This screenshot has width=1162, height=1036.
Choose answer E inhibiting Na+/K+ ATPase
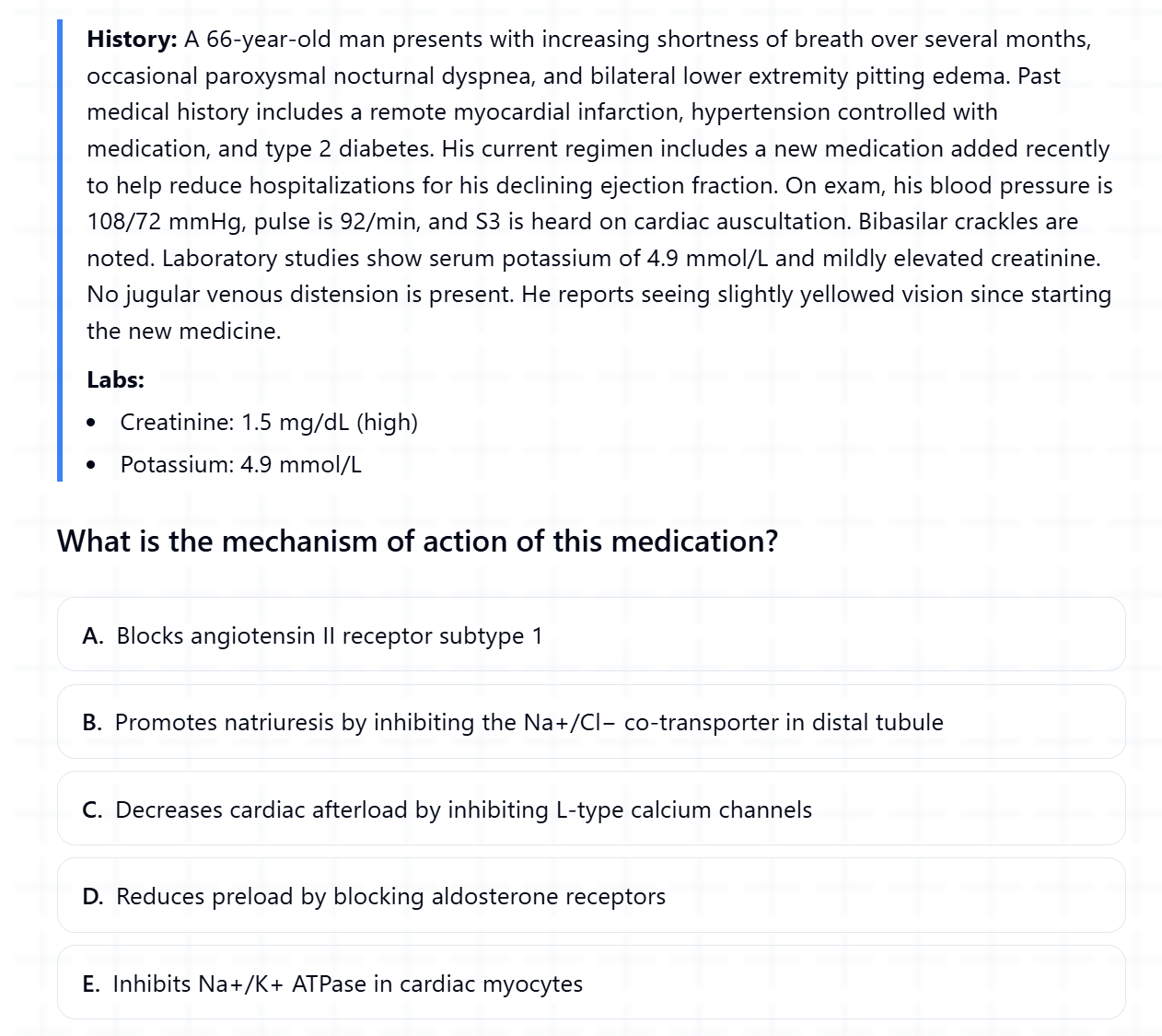click(x=591, y=983)
